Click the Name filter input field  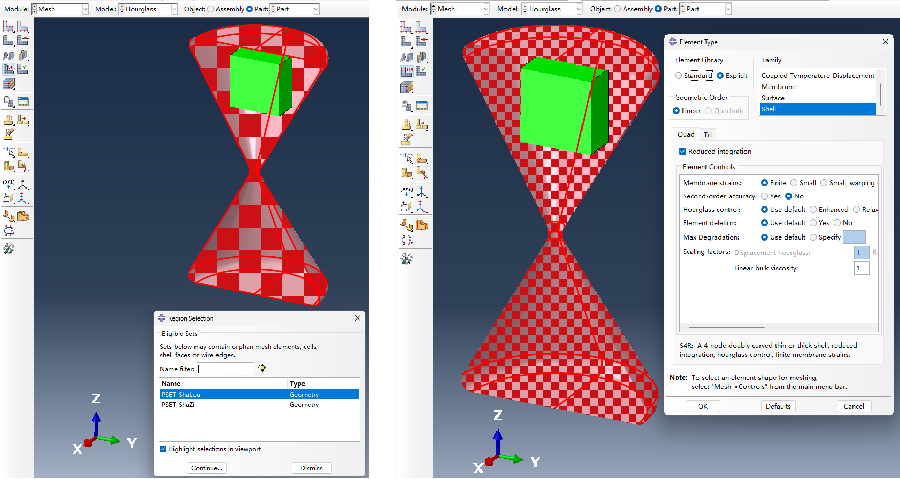tap(226, 369)
